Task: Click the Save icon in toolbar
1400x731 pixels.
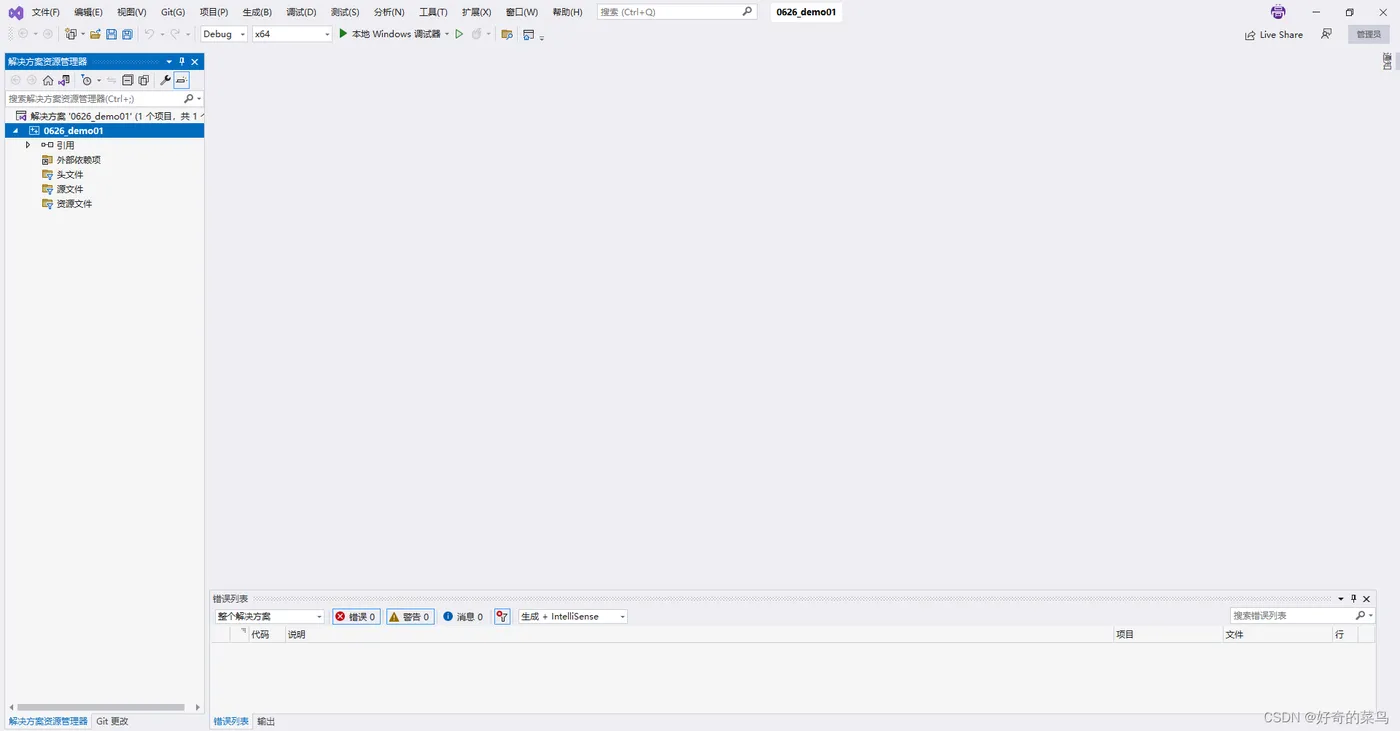Action: click(111, 34)
